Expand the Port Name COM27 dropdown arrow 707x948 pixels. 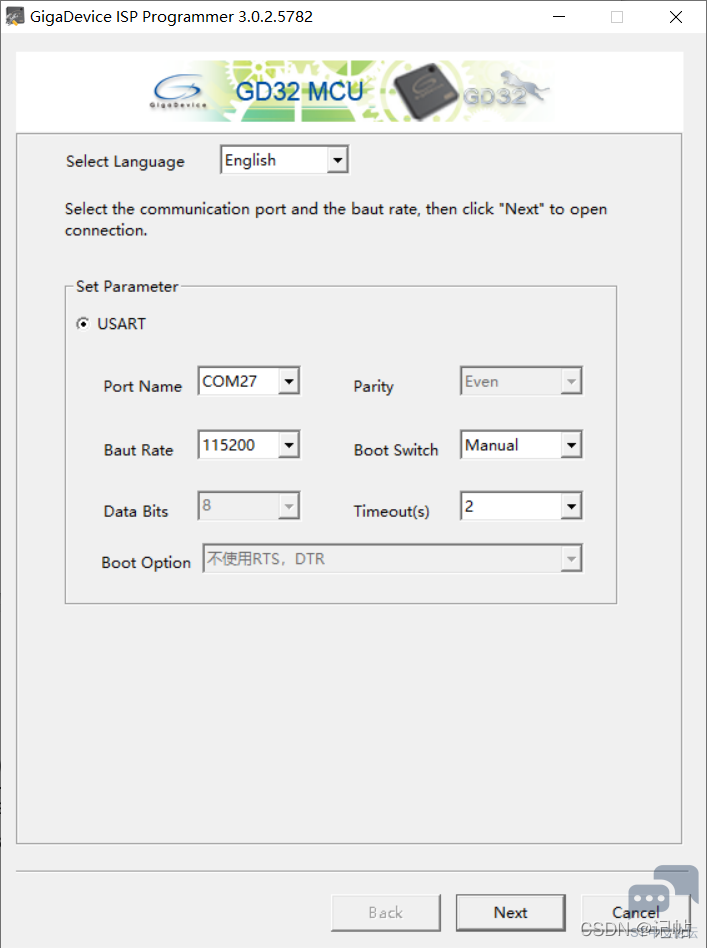coord(289,381)
